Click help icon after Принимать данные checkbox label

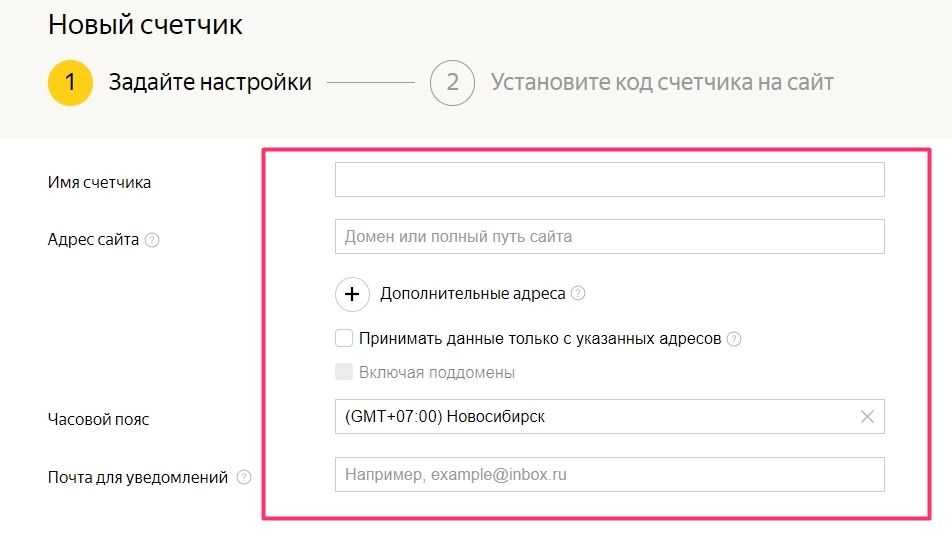point(734,339)
